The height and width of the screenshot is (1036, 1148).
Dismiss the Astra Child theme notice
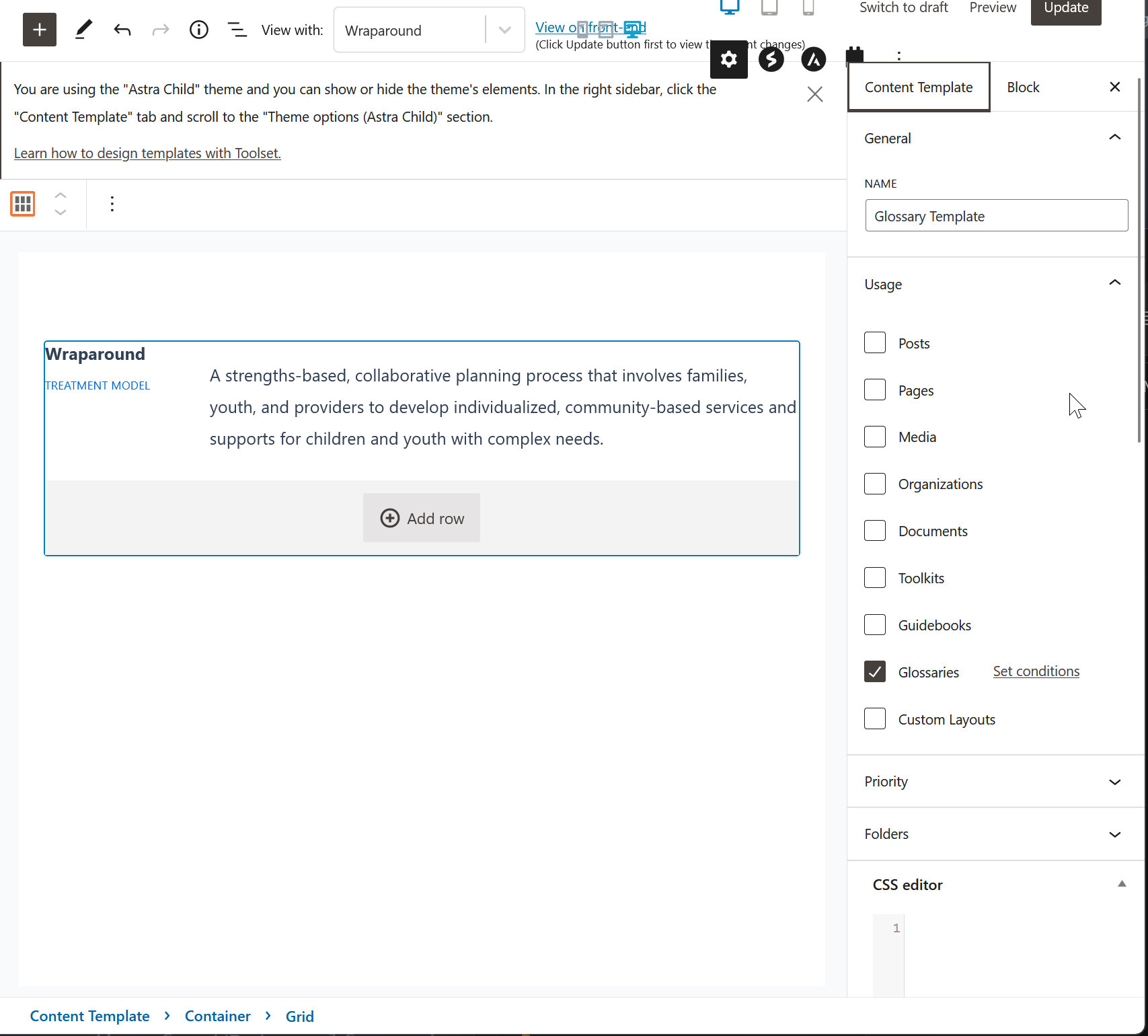tap(814, 94)
